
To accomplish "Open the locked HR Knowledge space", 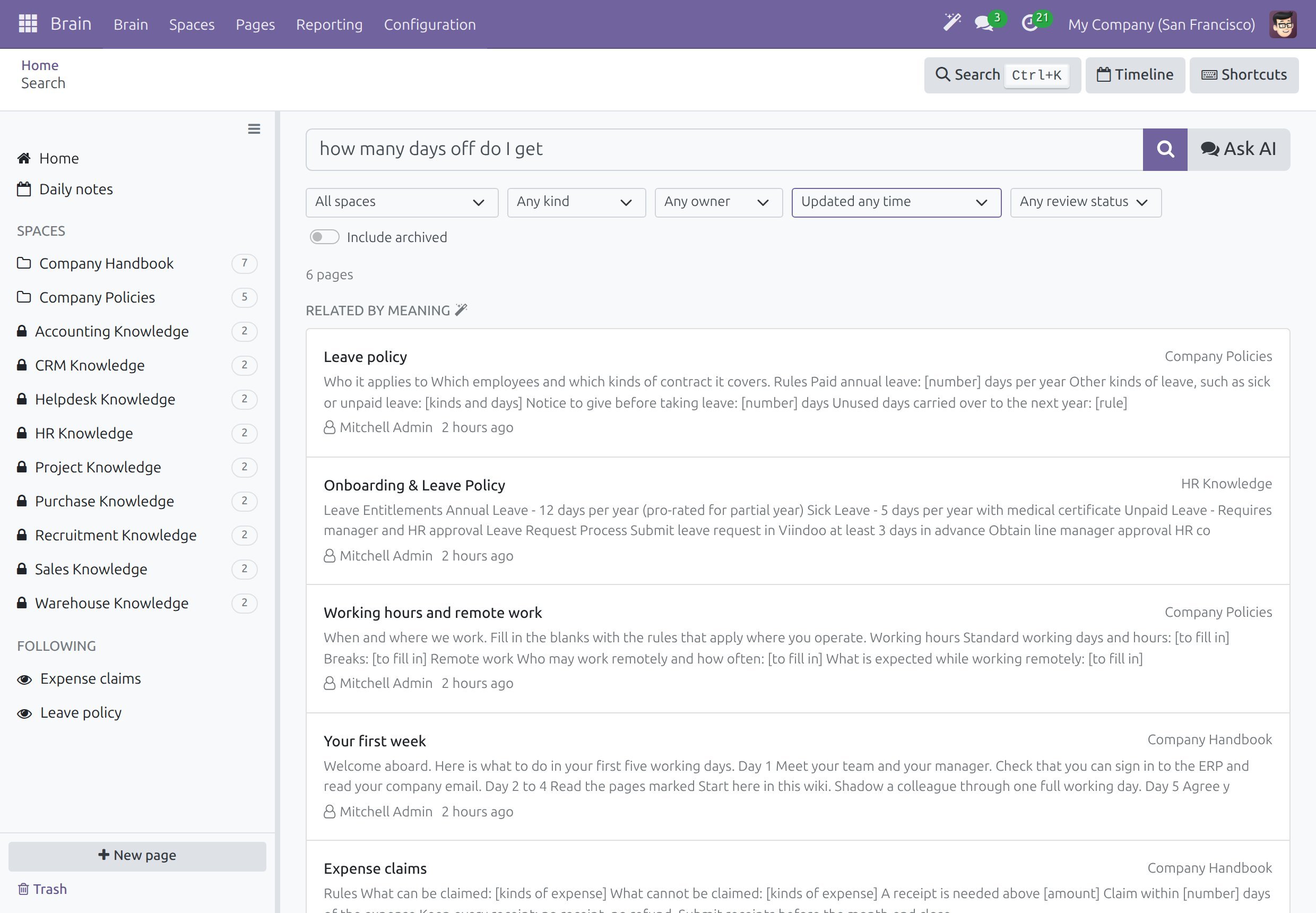I will click(x=137, y=433).
